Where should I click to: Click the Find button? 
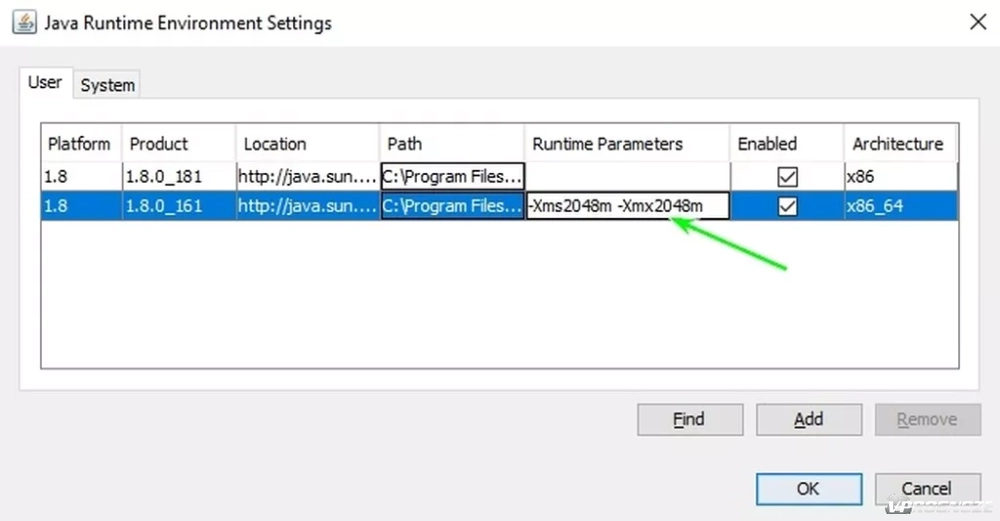pyautogui.click(x=689, y=420)
